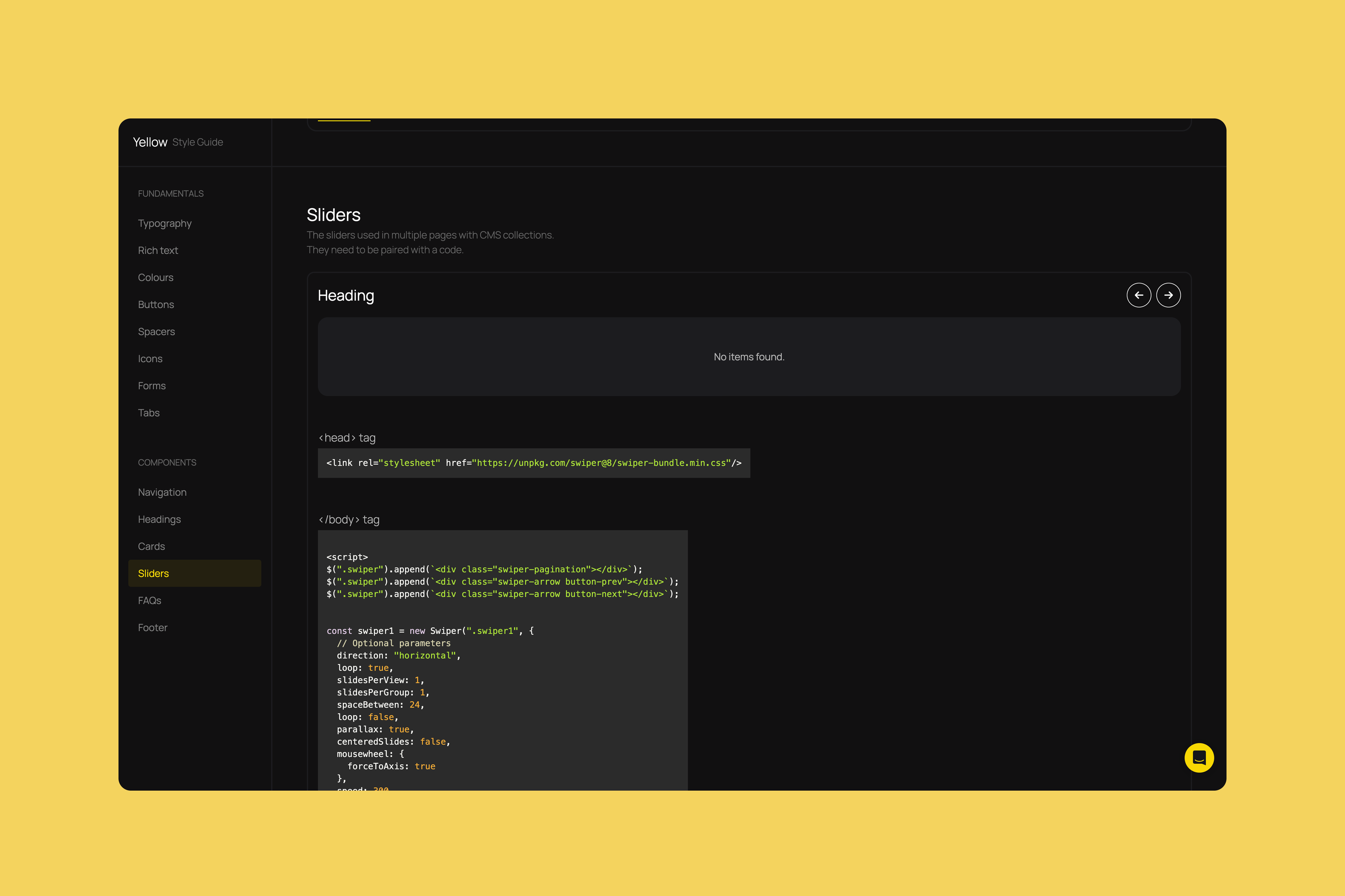Click the swiper-pagination append code line
The image size is (1345, 896).
point(484,569)
